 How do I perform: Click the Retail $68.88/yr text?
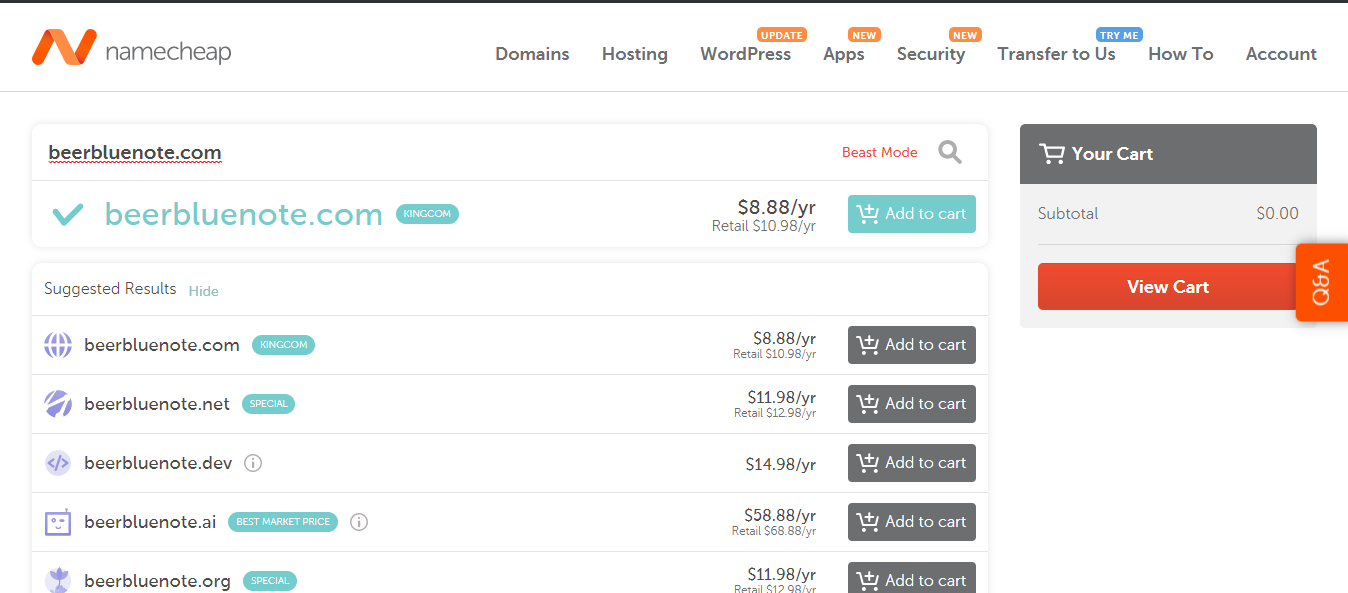(774, 531)
